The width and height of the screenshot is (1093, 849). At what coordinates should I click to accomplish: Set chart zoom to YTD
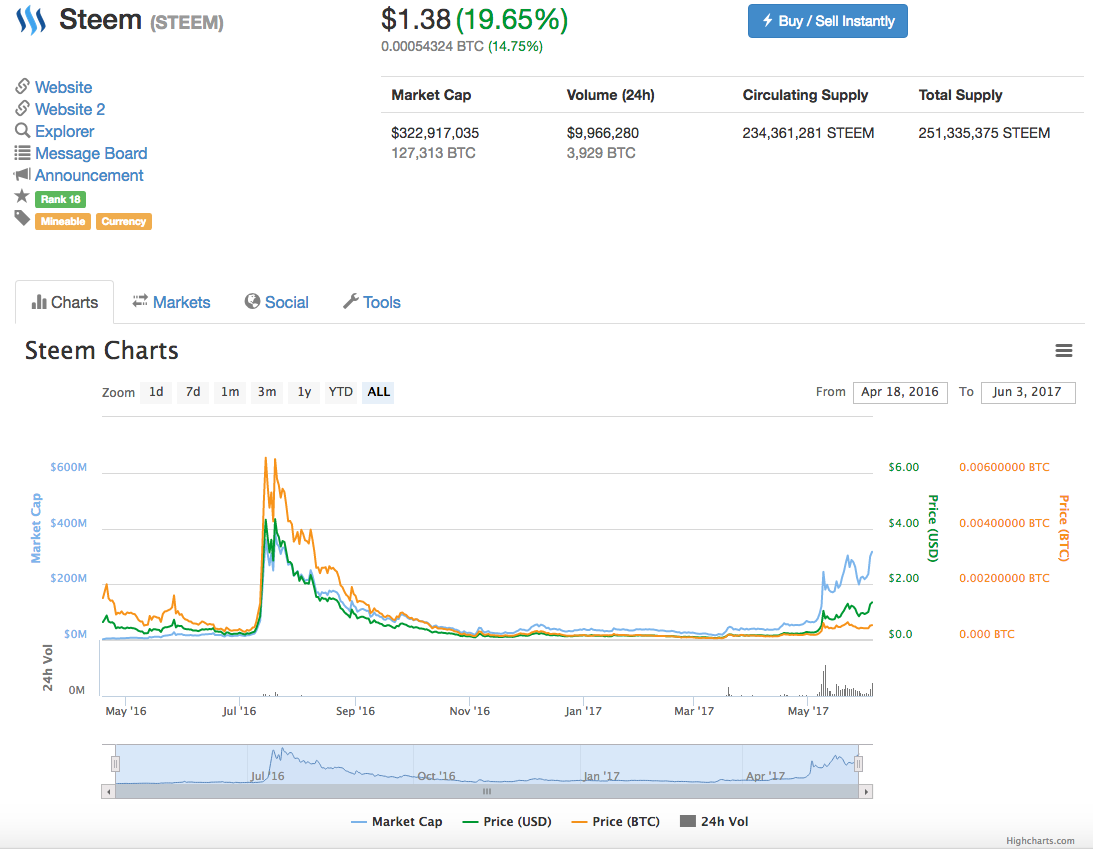(x=341, y=392)
